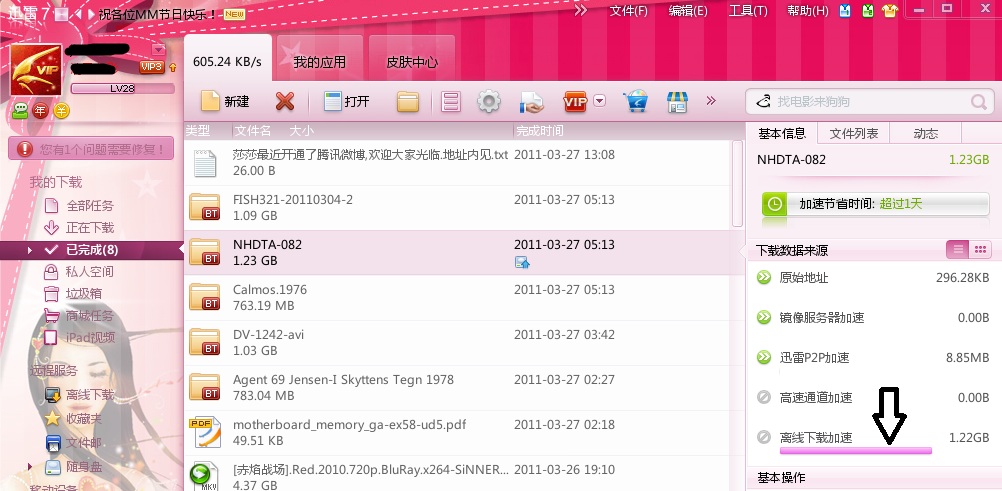Image resolution: width=1002 pixels, height=491 pixels.
Task: Expand the arrow beside 随身盘
Action: (29, 467)
